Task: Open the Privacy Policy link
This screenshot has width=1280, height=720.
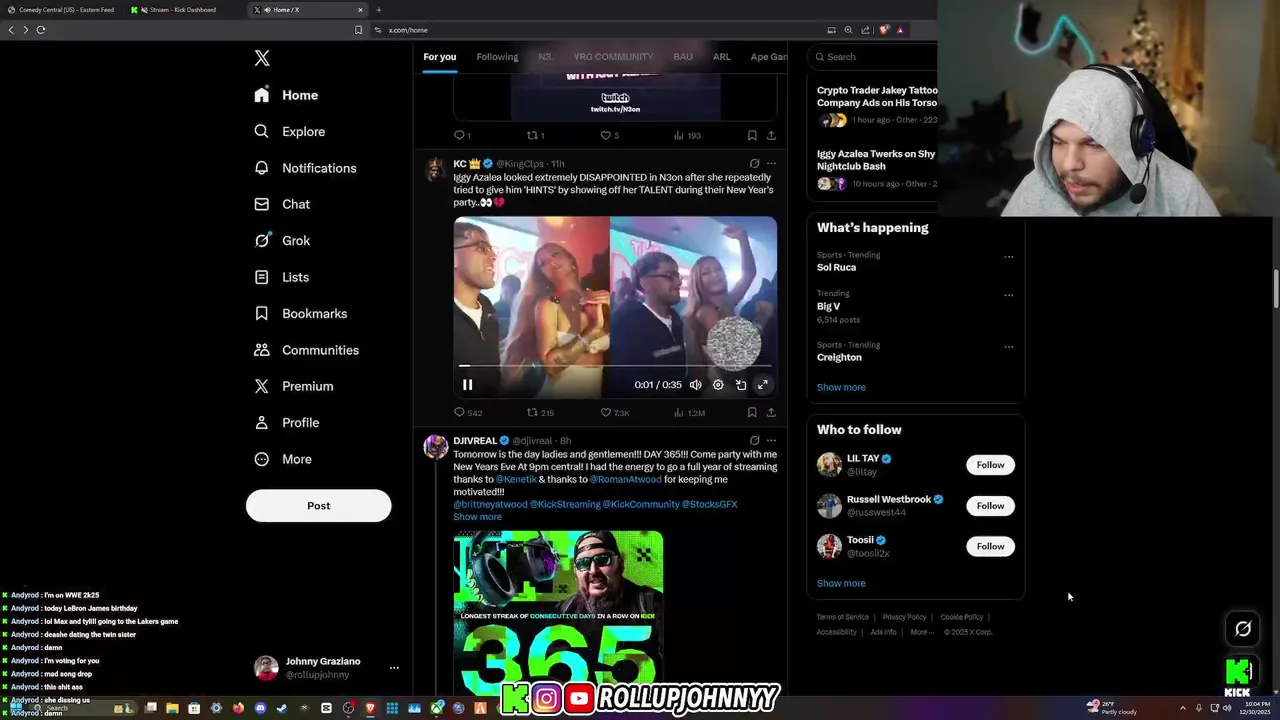Action: (904, 617)
